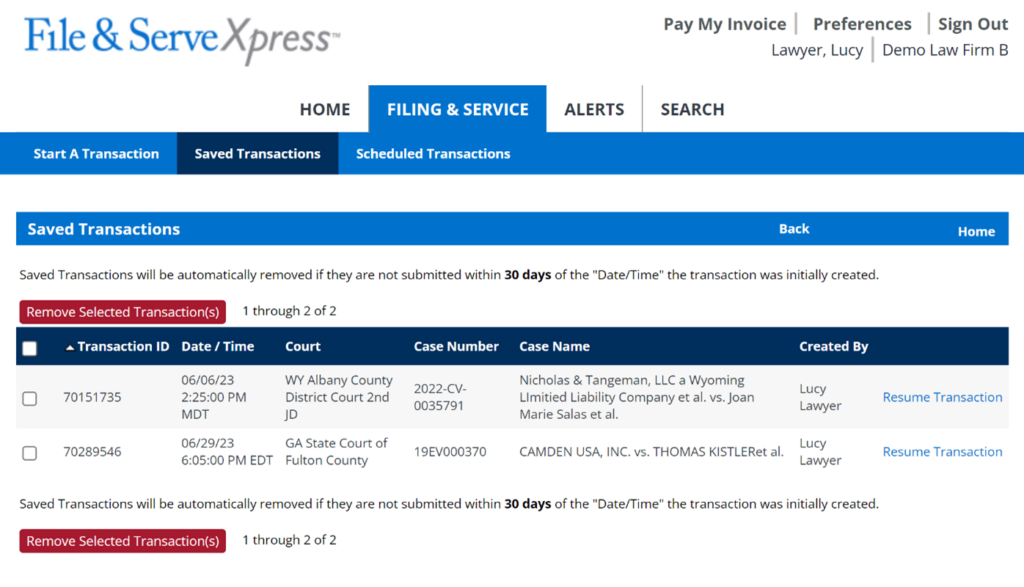Click Pay My Invoice
This screenshot has width=1024, height=587.
(724, 23)
